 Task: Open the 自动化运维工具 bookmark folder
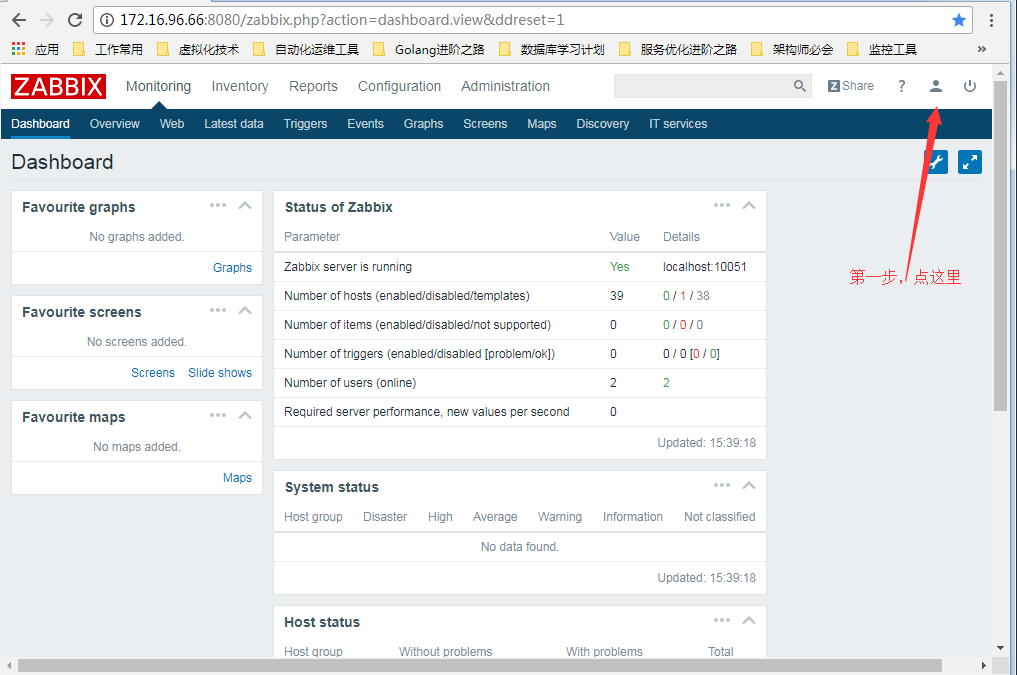306,49
